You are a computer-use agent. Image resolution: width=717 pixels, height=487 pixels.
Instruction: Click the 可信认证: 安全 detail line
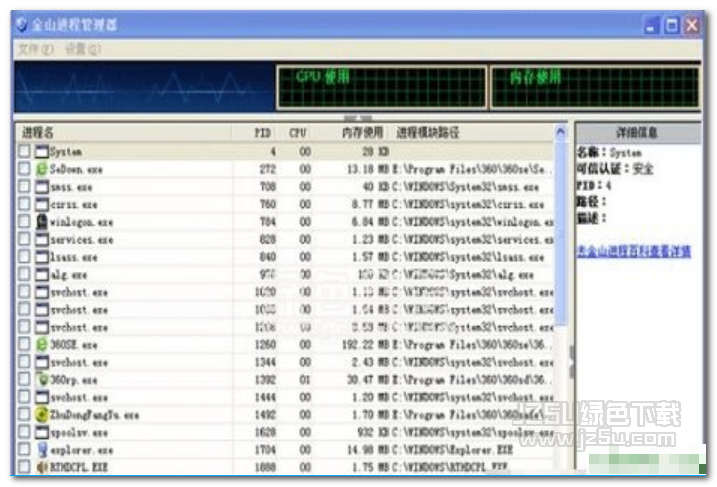point(615,169)
